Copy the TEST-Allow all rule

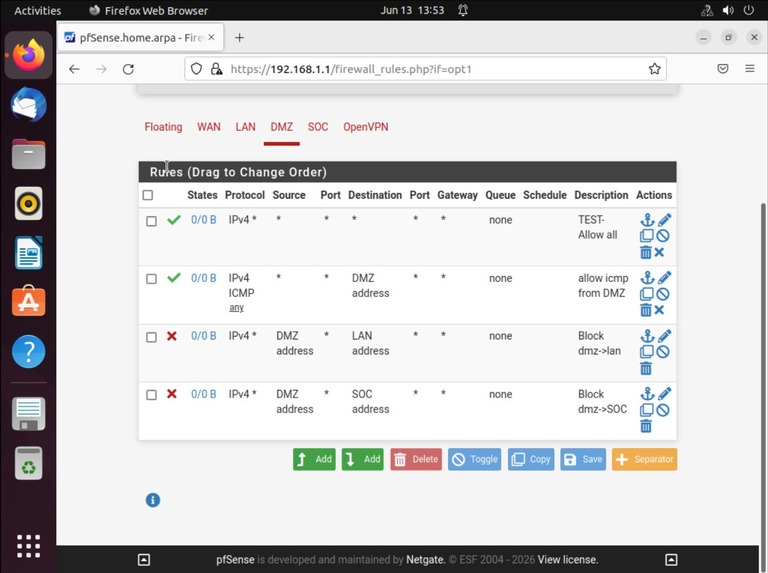point(647,236)
